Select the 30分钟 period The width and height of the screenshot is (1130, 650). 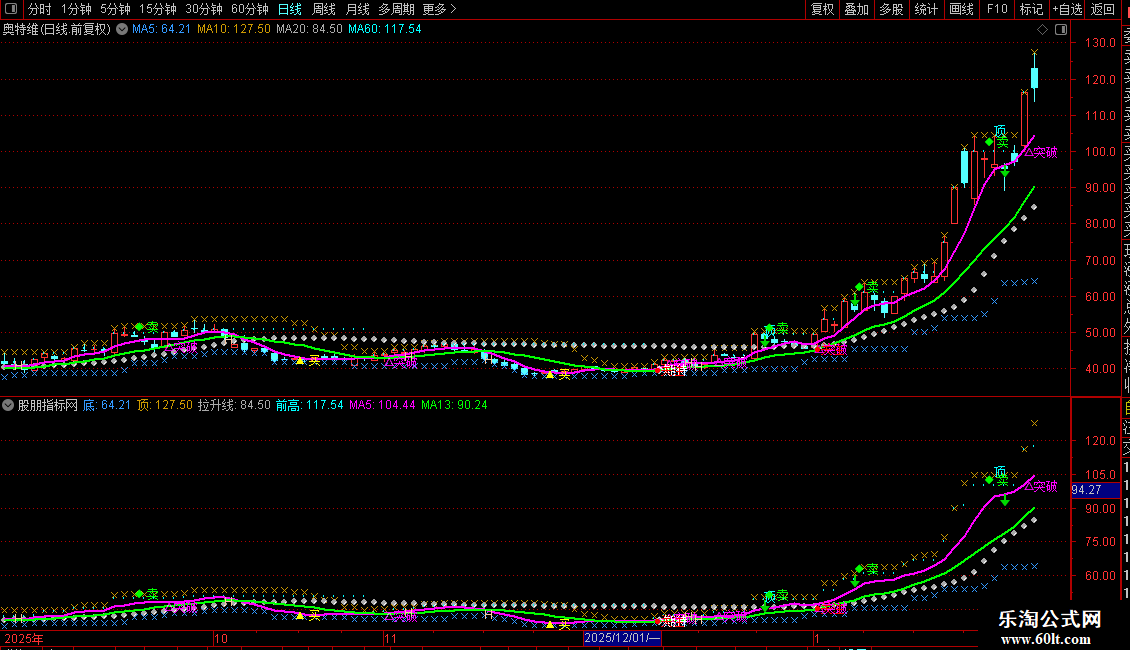tap(204, 9)
